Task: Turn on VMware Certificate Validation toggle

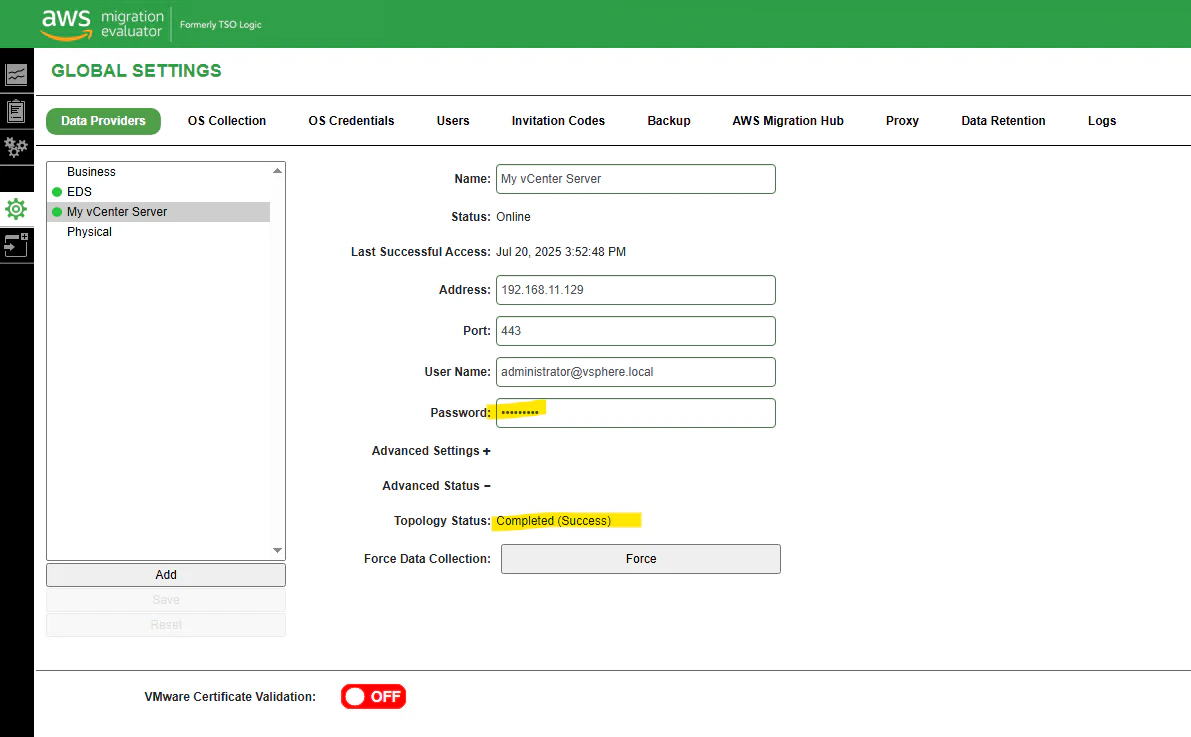Action: (x=373, y=697)
